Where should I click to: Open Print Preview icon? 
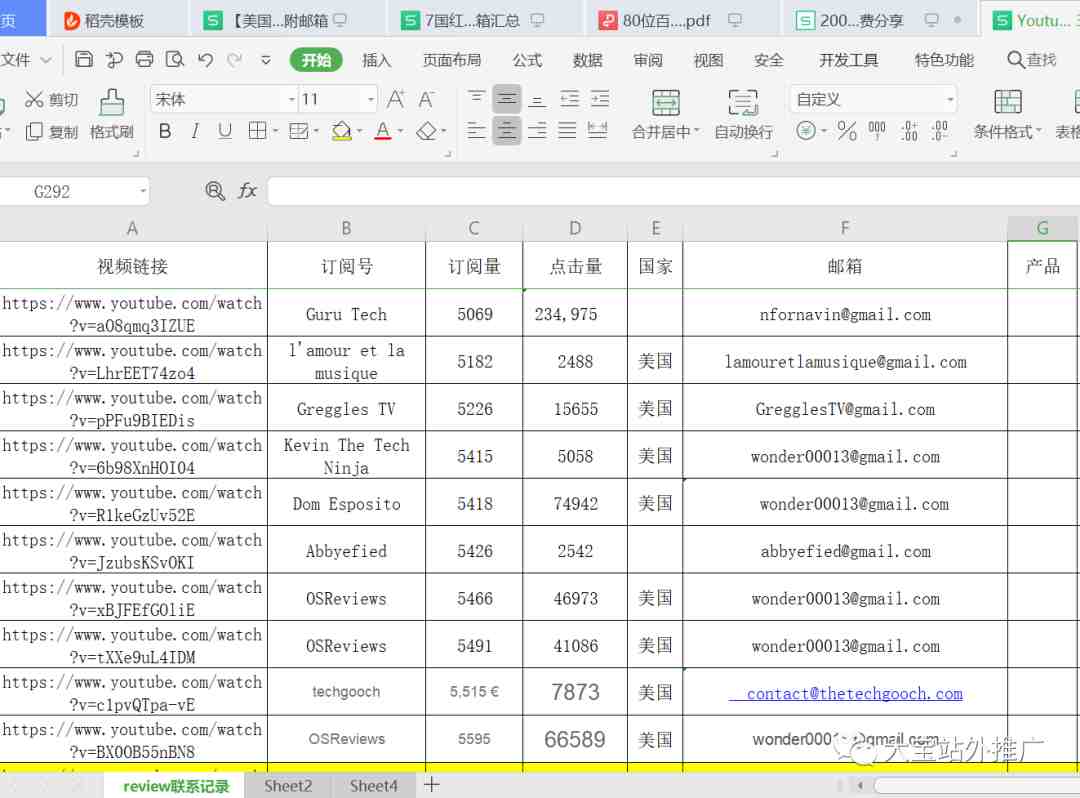pos(175,59)
